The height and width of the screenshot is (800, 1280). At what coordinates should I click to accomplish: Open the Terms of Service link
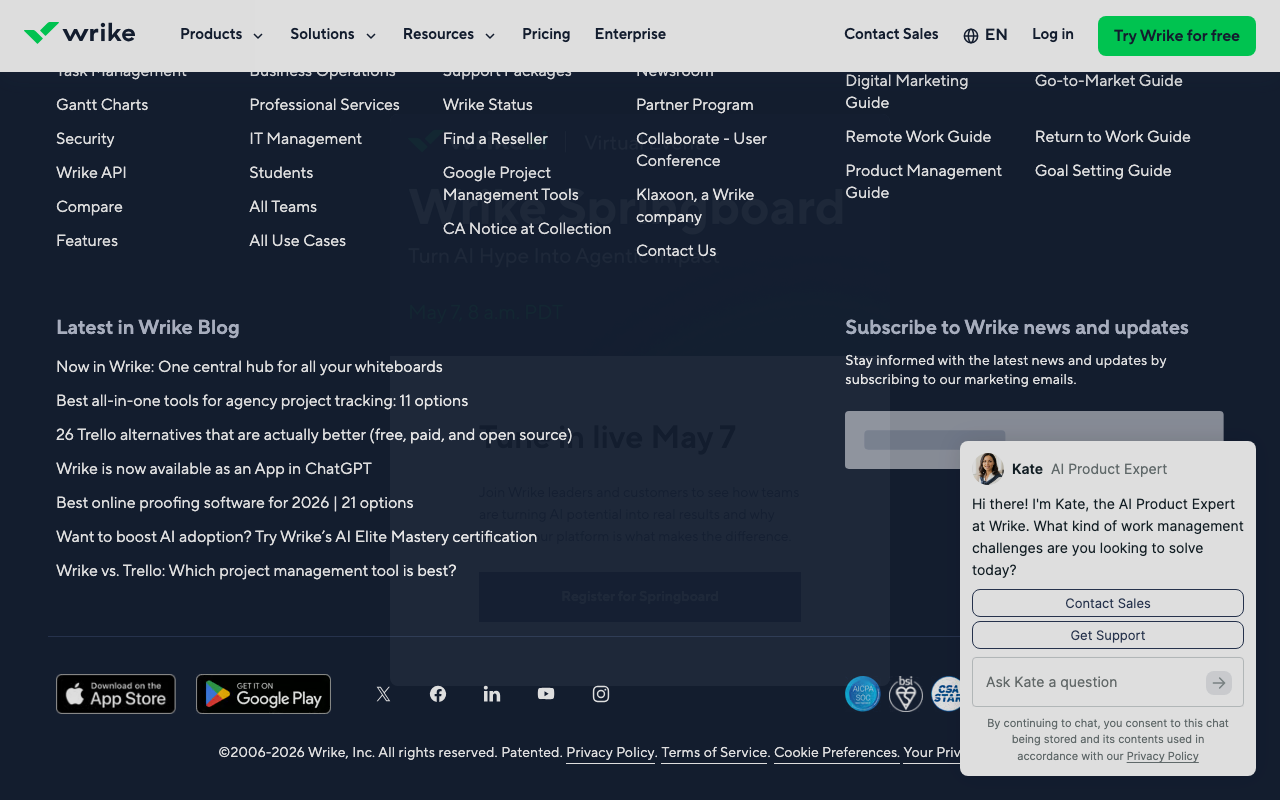pyautogui.click(x=714, y=752)
